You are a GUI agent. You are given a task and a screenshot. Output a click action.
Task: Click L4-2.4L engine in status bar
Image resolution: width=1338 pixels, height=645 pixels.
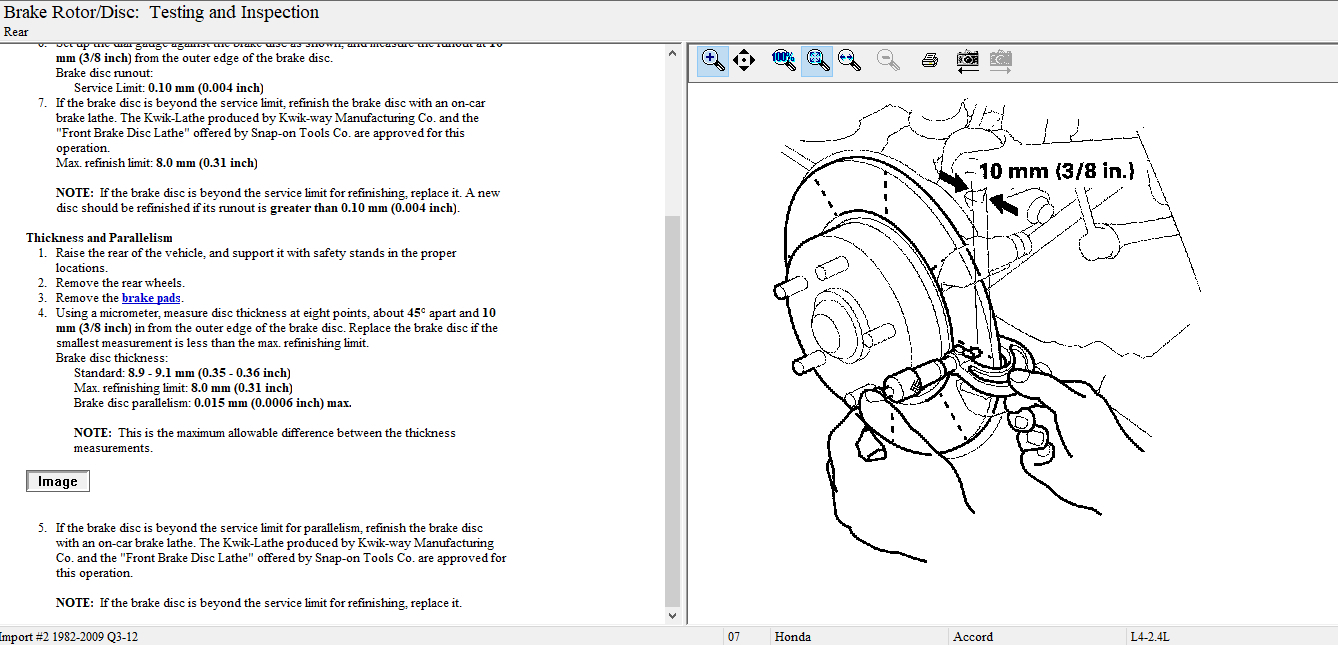tap(1151, 637)
